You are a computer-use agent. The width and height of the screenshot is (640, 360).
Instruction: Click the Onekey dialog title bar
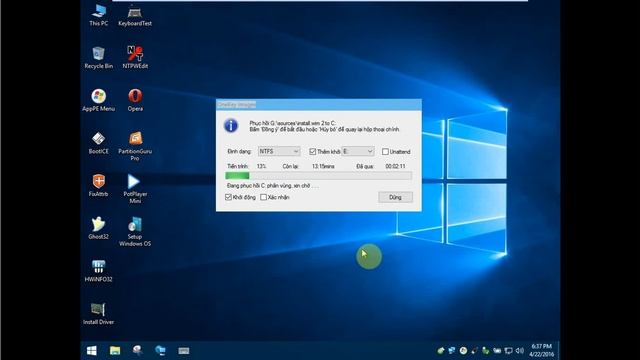point(319,104)
